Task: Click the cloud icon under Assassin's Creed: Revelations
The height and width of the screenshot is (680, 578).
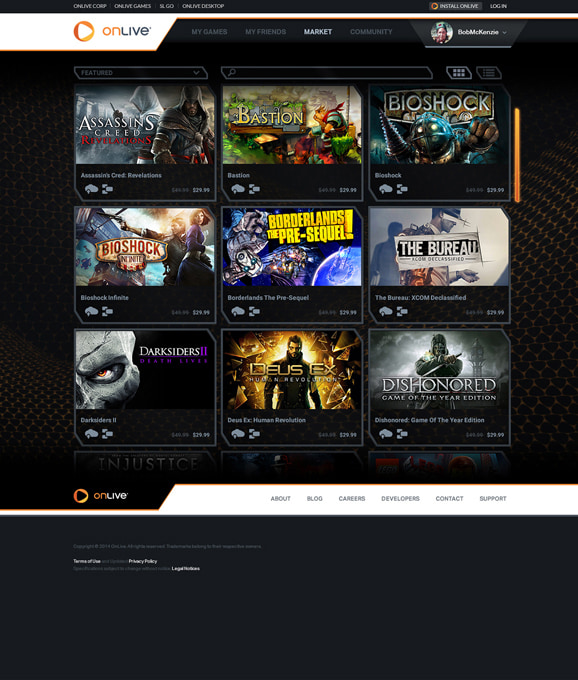Action: tap(91, 189)
